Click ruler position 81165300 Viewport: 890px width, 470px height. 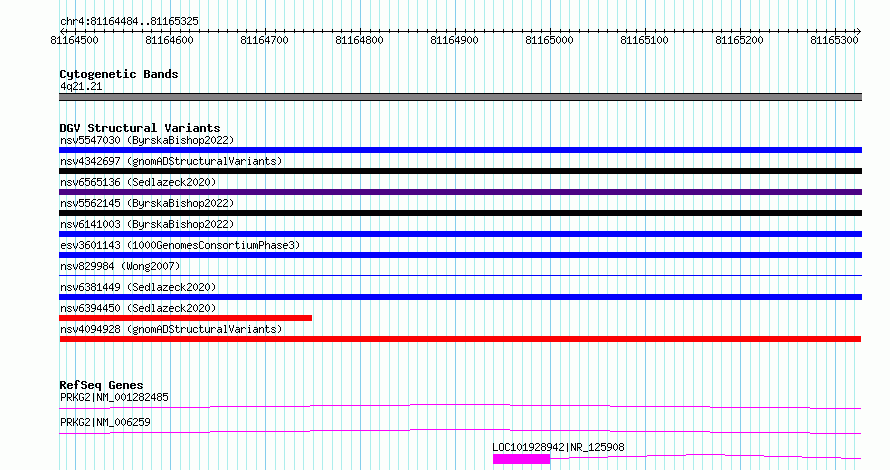834,40
